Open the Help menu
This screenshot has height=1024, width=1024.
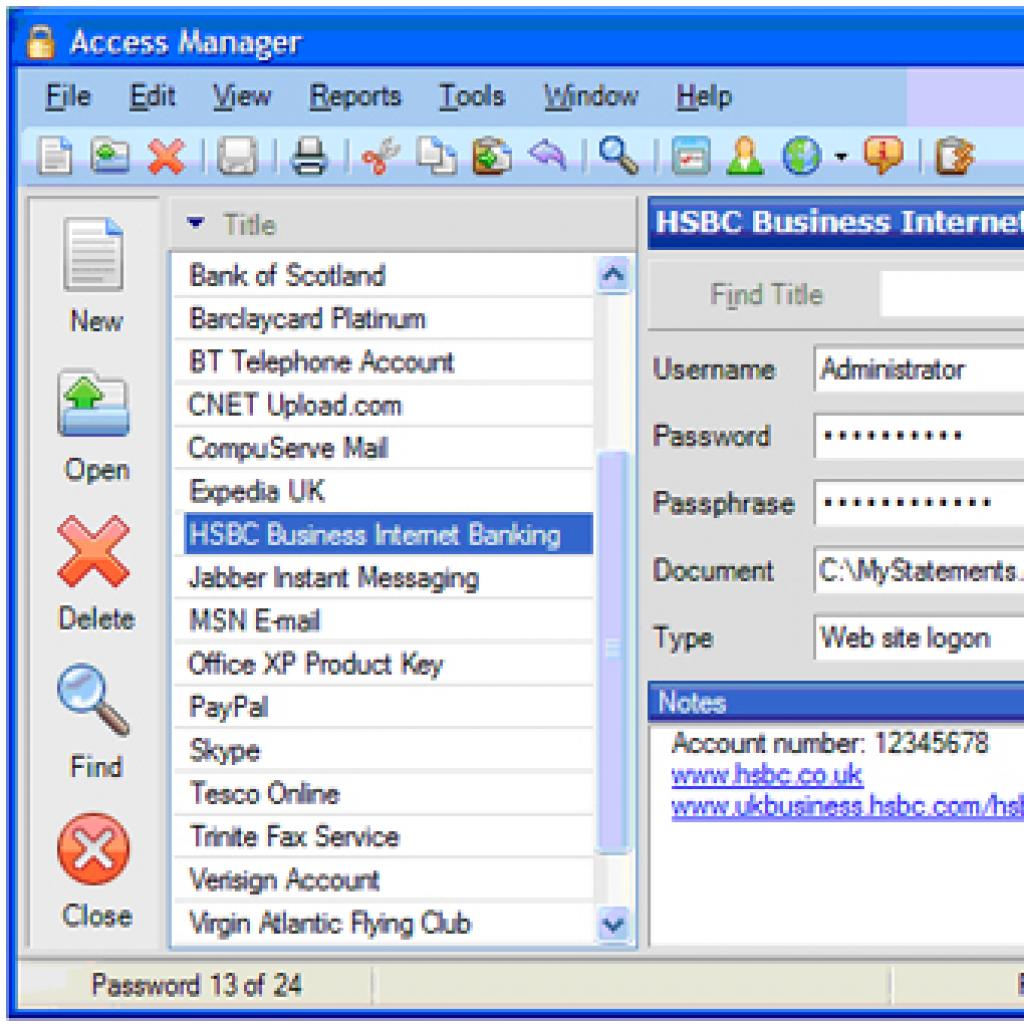[704, 97]
